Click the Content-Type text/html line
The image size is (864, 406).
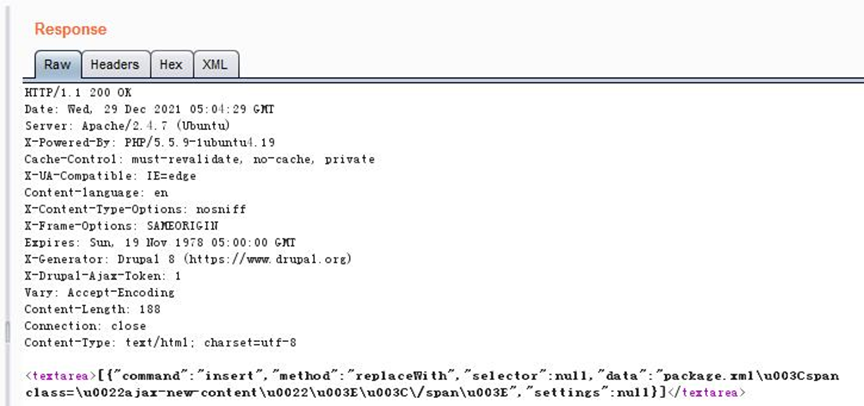coord(160,343)
